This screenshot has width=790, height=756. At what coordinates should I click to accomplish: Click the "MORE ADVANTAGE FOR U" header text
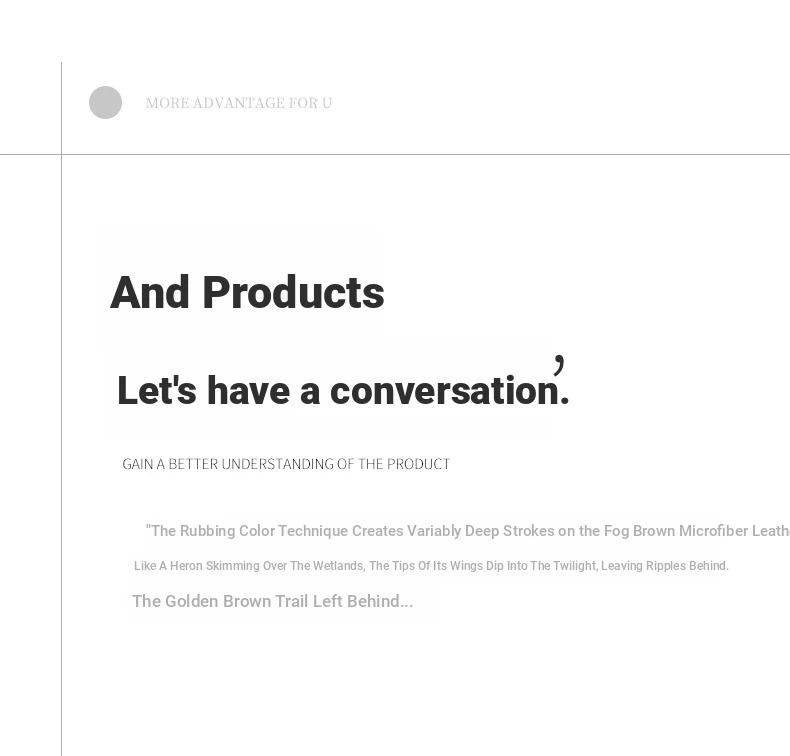point(239,103)
